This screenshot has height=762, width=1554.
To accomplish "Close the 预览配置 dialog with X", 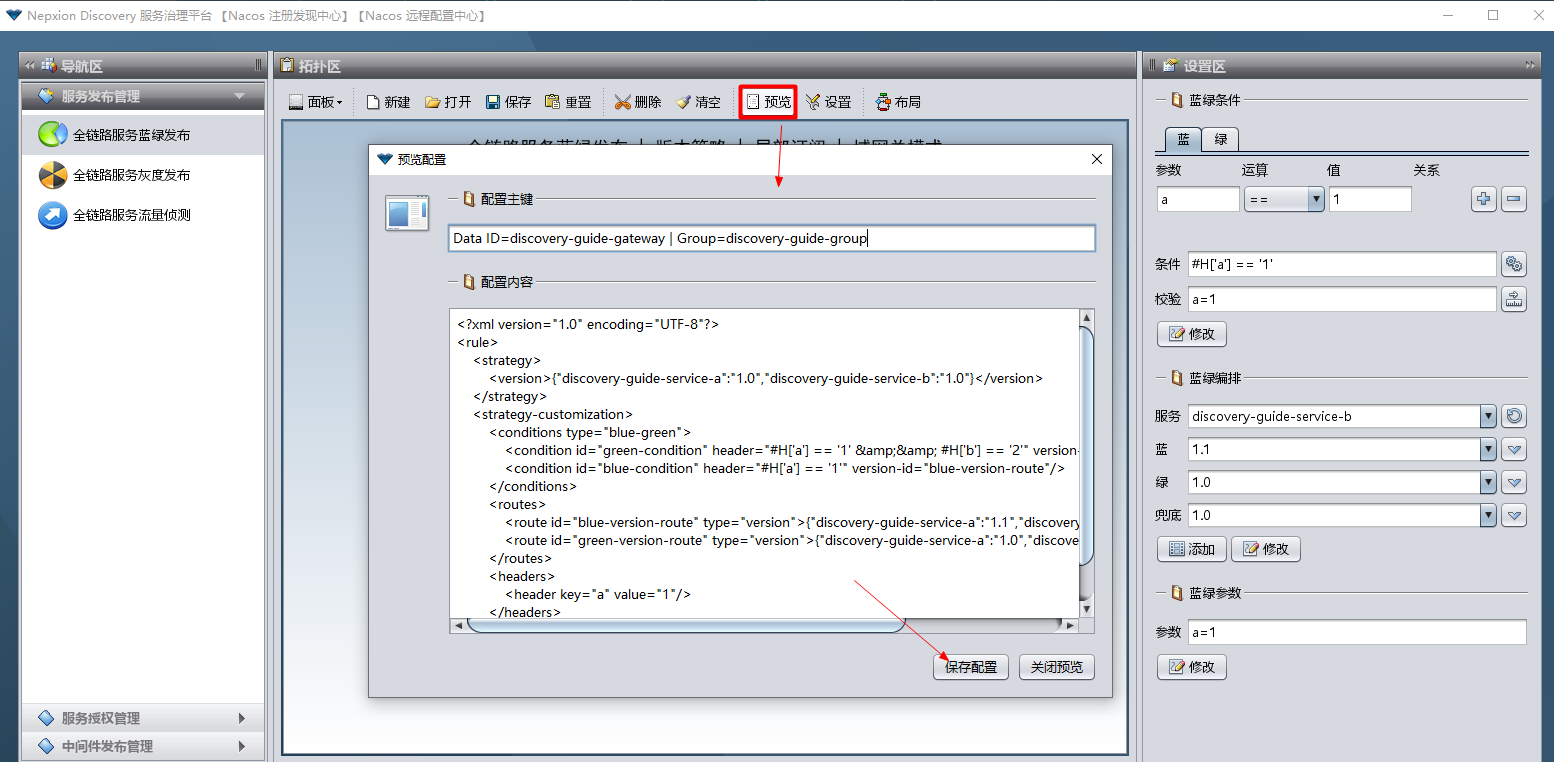I will [1096, 159].
